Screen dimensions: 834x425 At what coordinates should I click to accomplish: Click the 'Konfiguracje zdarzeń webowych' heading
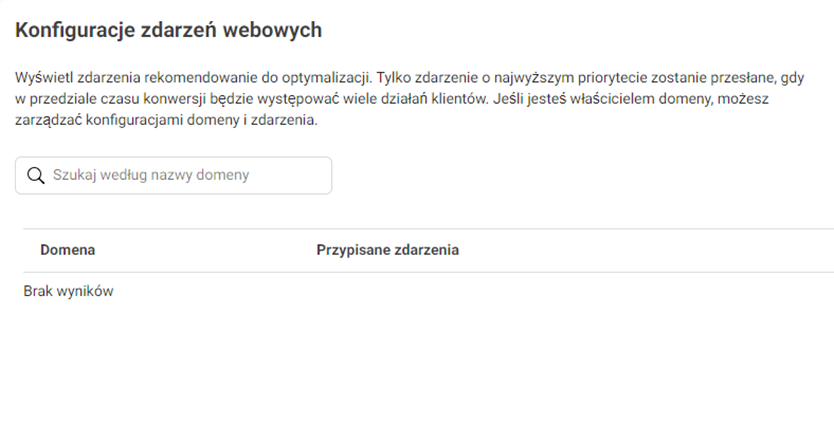[168, 30]
